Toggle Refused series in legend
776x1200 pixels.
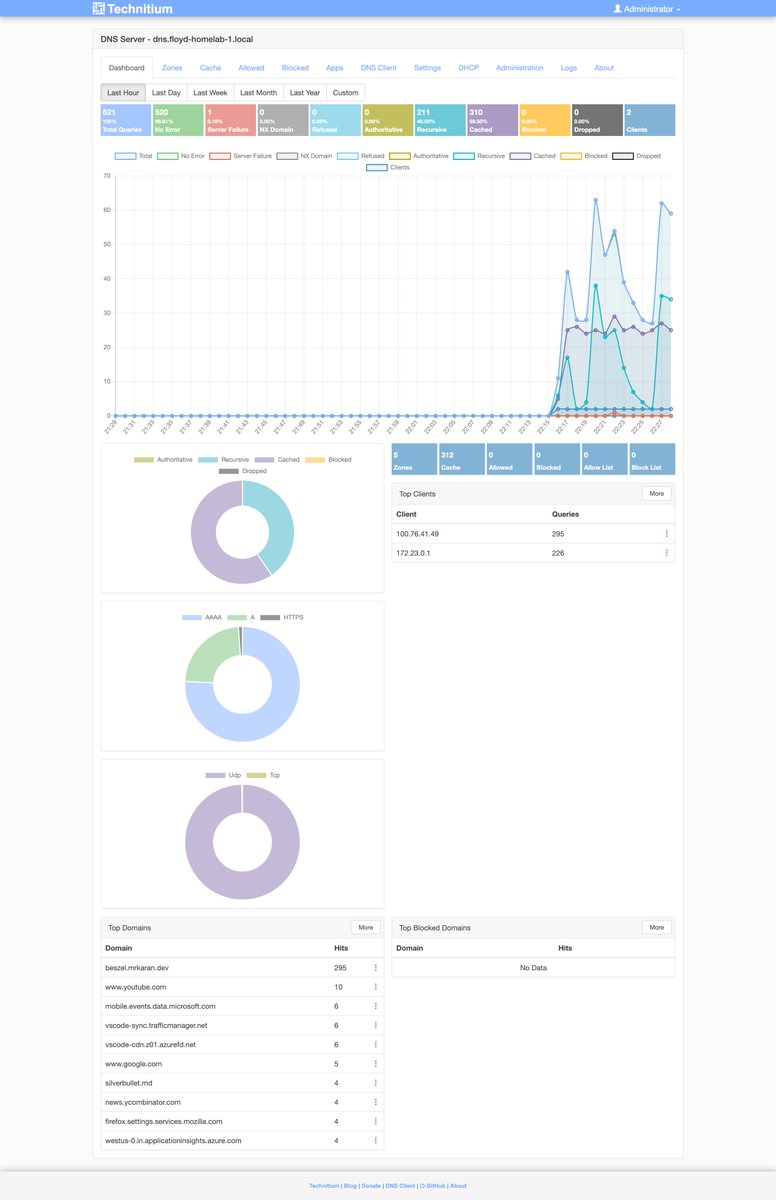[360, 156]
